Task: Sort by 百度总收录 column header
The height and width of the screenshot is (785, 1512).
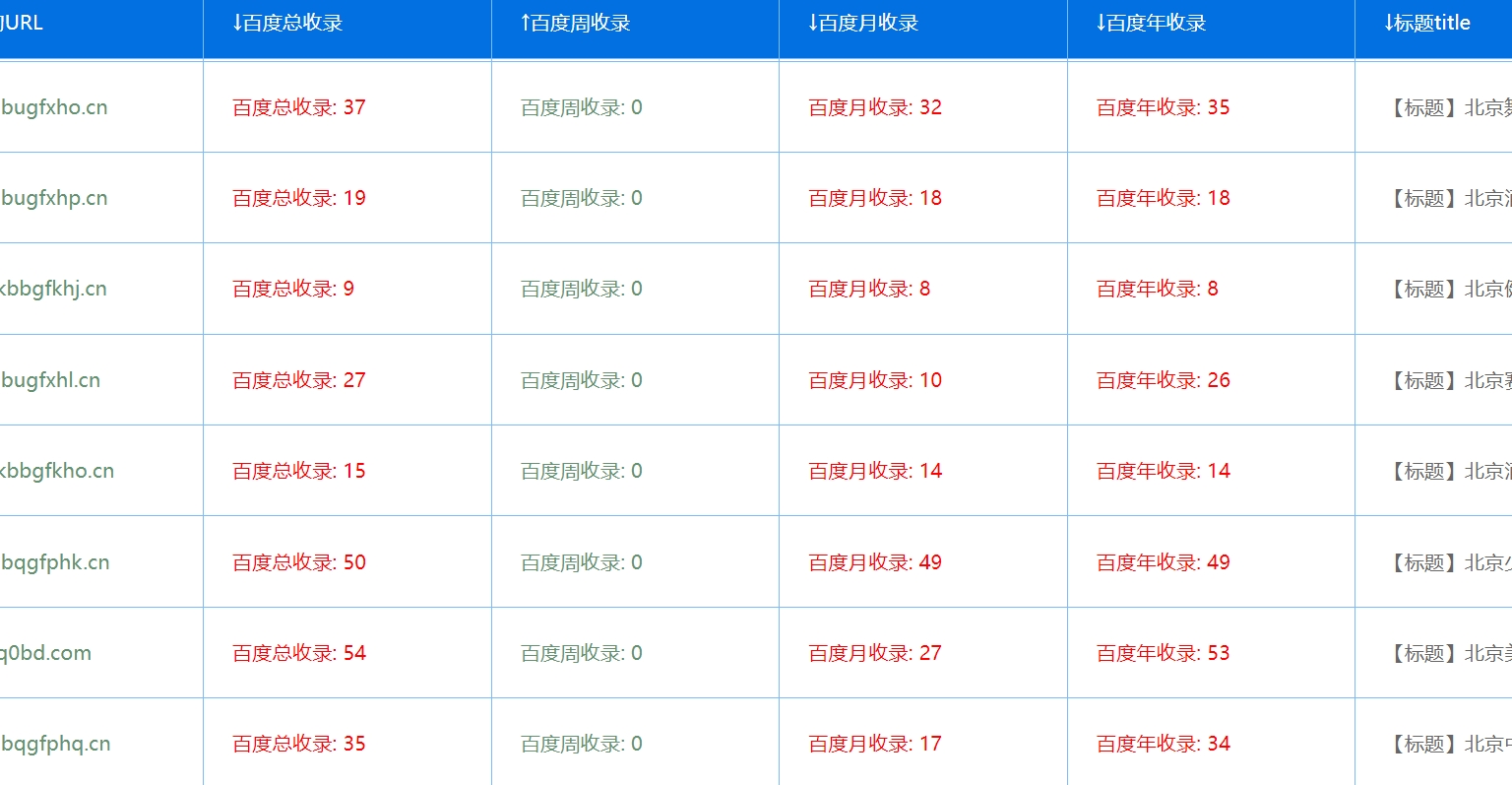Action: [287, 23]
